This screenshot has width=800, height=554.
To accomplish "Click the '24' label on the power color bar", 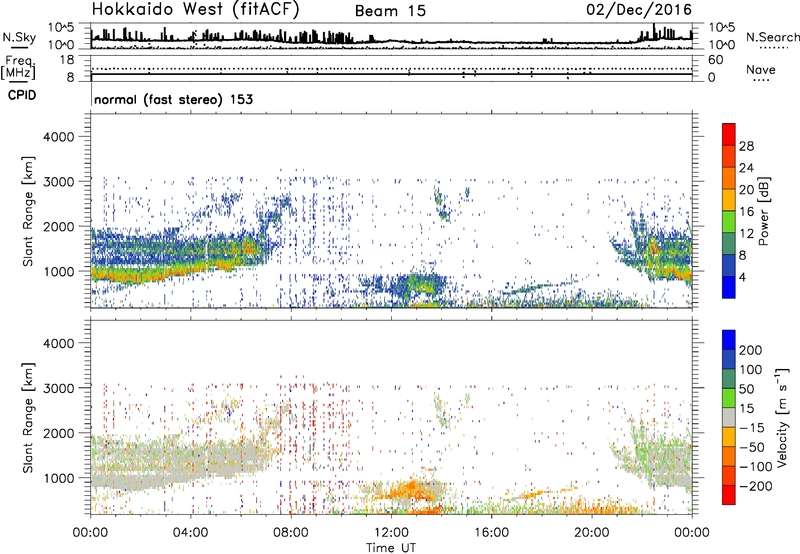I will point(746,168).
